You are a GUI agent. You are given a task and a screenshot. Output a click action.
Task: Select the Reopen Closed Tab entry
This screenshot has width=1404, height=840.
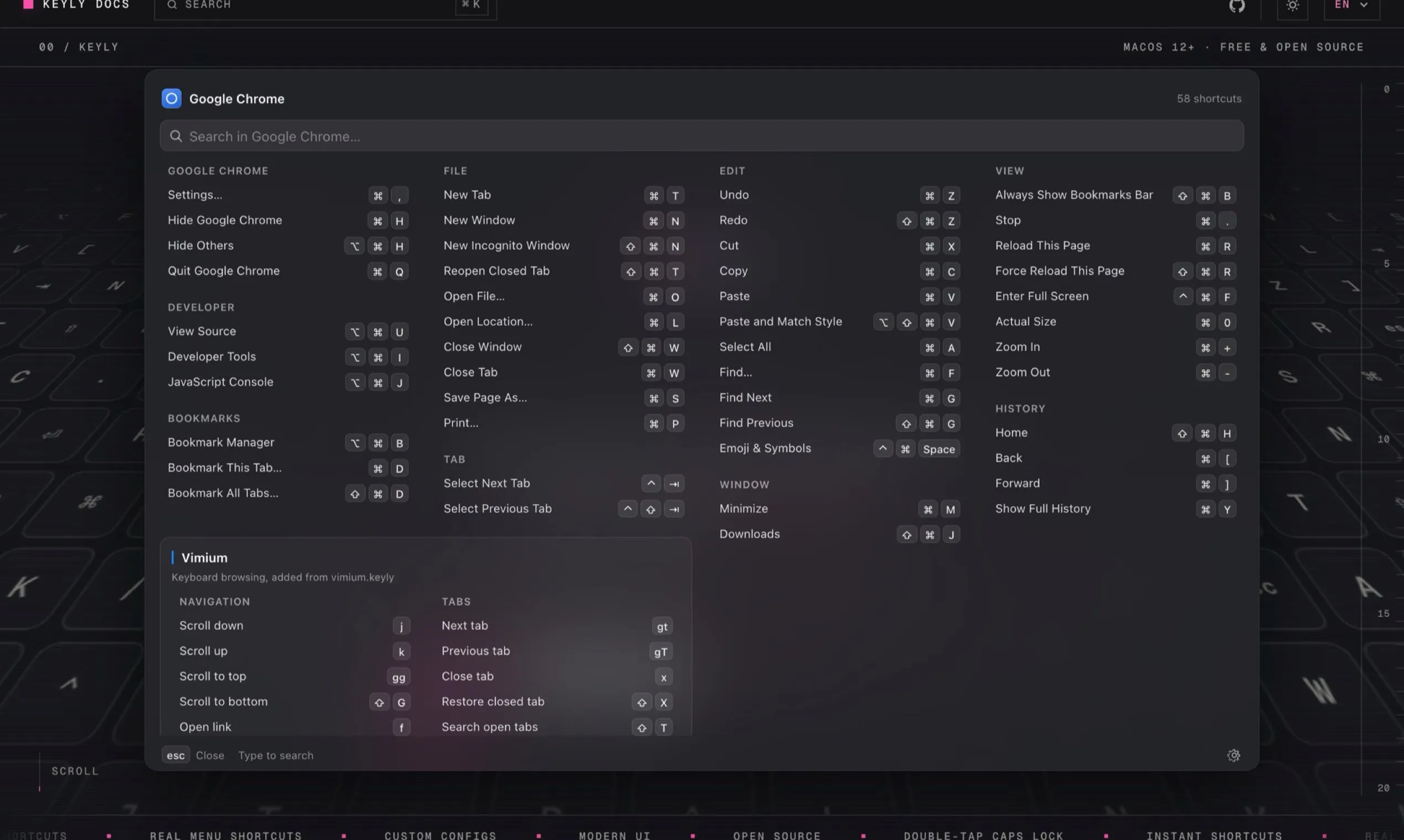tap(564, 271)
